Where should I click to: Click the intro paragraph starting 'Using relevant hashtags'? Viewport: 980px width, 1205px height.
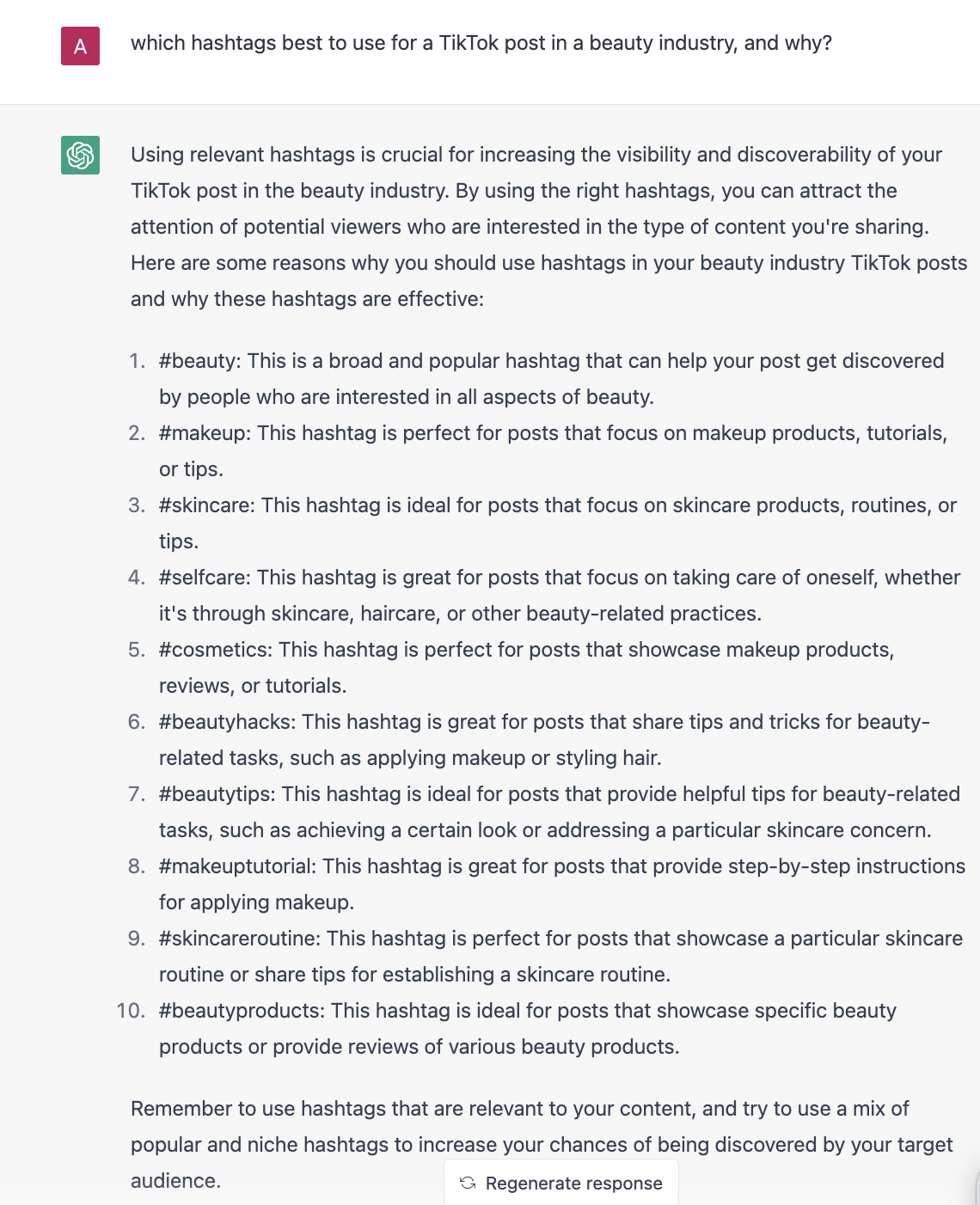point(536,227)
